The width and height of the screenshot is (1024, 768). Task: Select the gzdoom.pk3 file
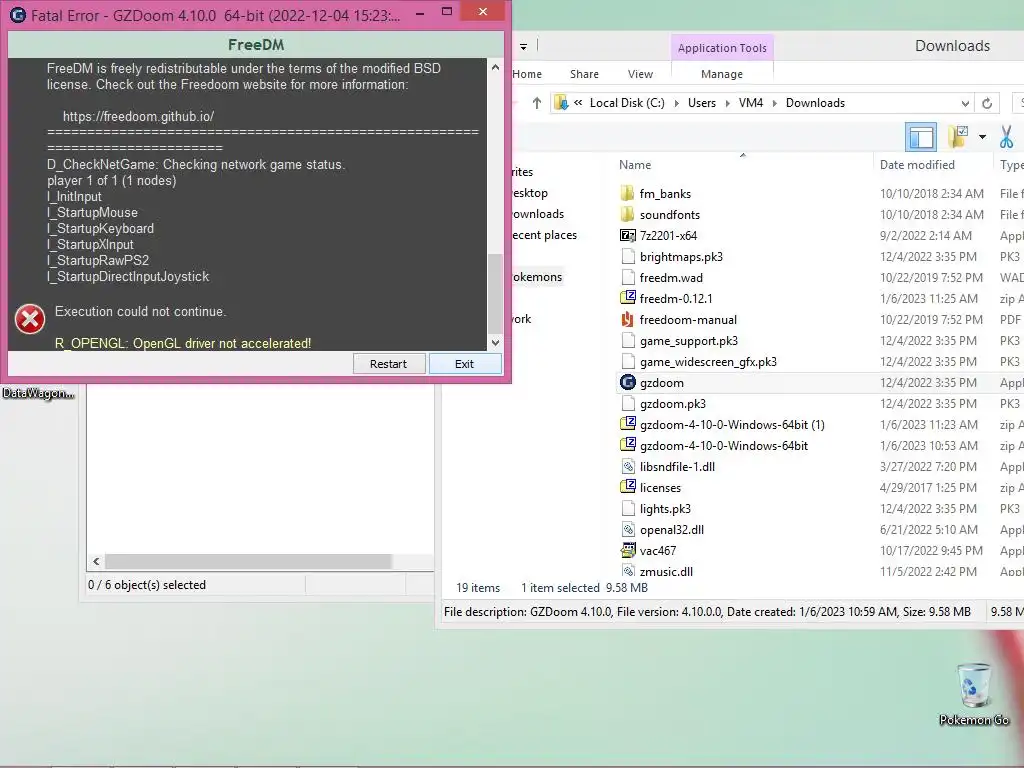point(673,404)
